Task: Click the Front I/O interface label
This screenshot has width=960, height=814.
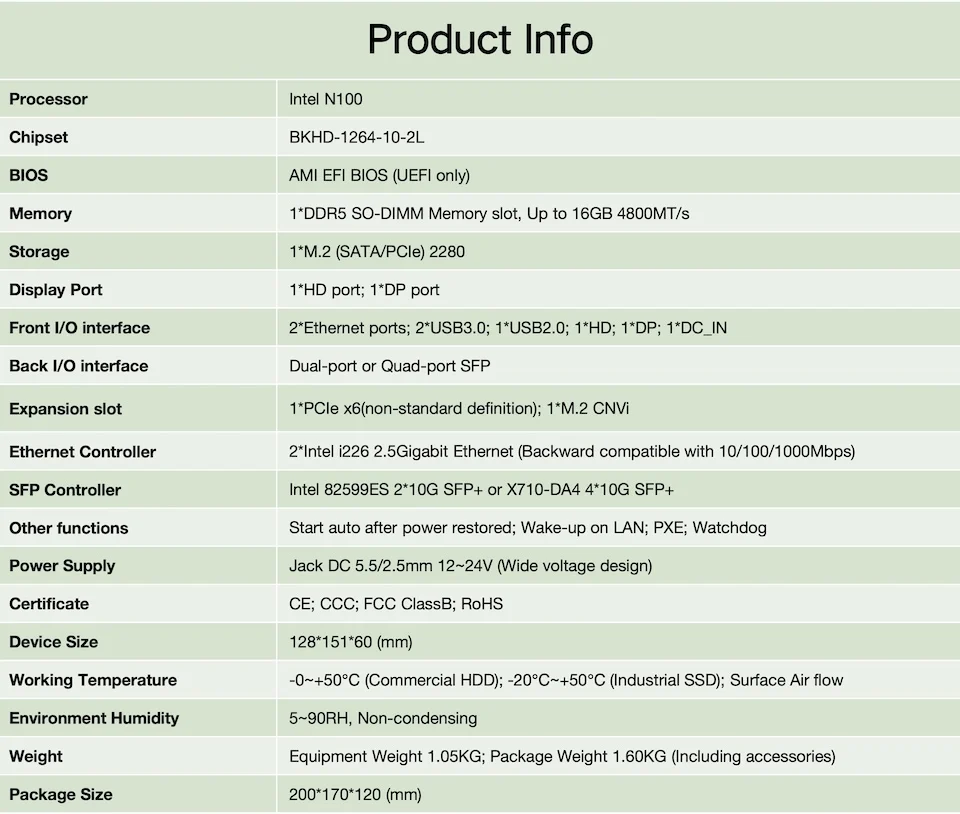Action: (x=79, y=328)
